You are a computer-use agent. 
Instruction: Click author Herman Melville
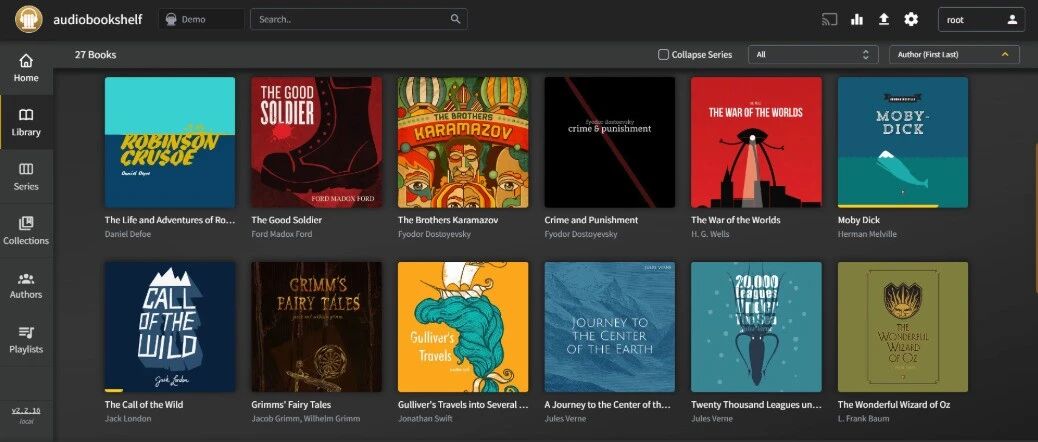(867, 234)
